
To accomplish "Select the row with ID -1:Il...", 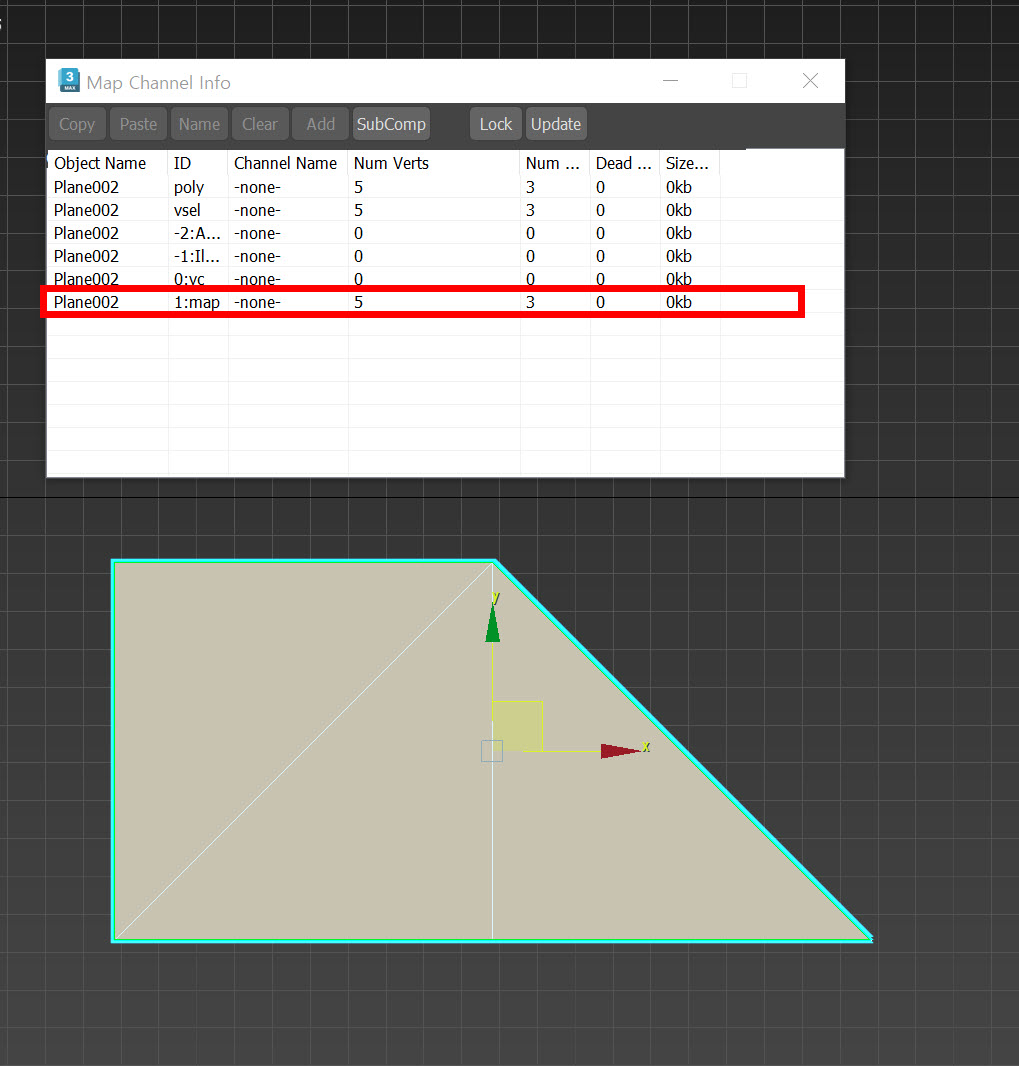I will 445,256.
